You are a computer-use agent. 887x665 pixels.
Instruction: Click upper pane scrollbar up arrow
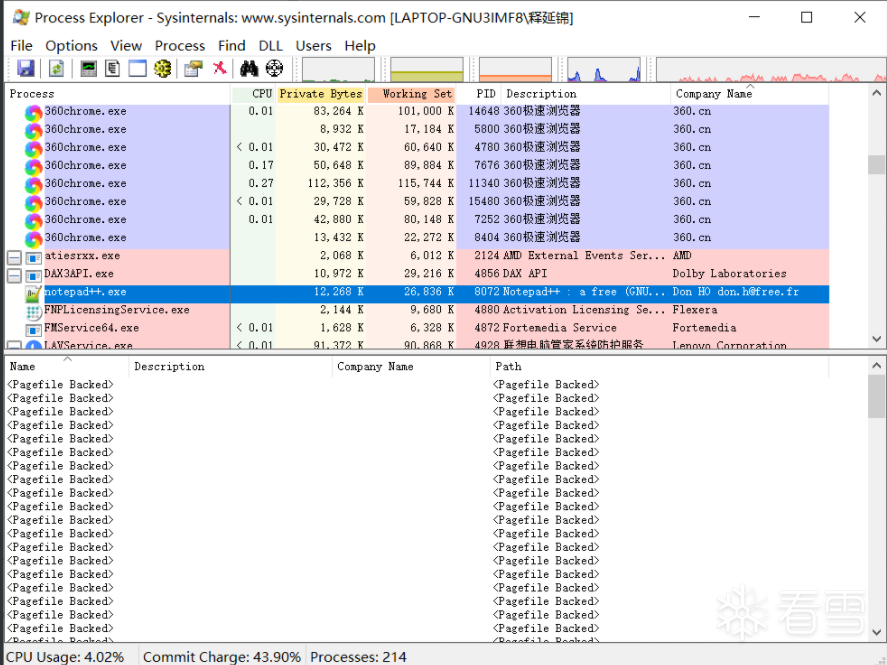(x=877, y=93)
